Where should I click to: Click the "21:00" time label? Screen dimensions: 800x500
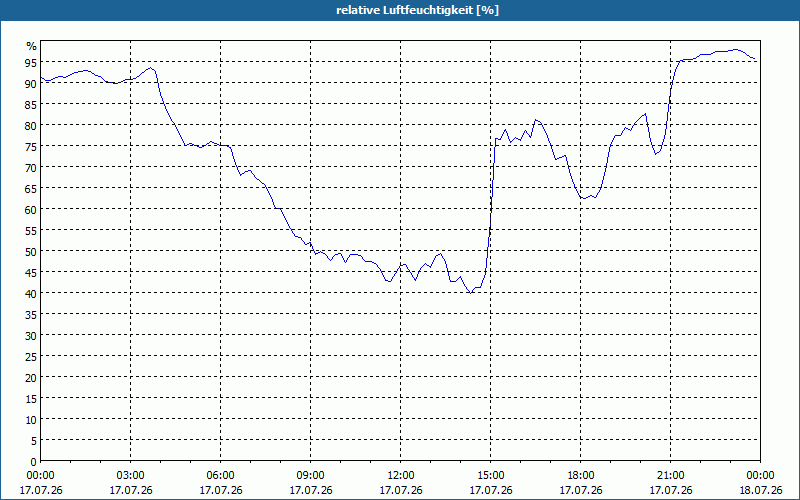[671, 476]
